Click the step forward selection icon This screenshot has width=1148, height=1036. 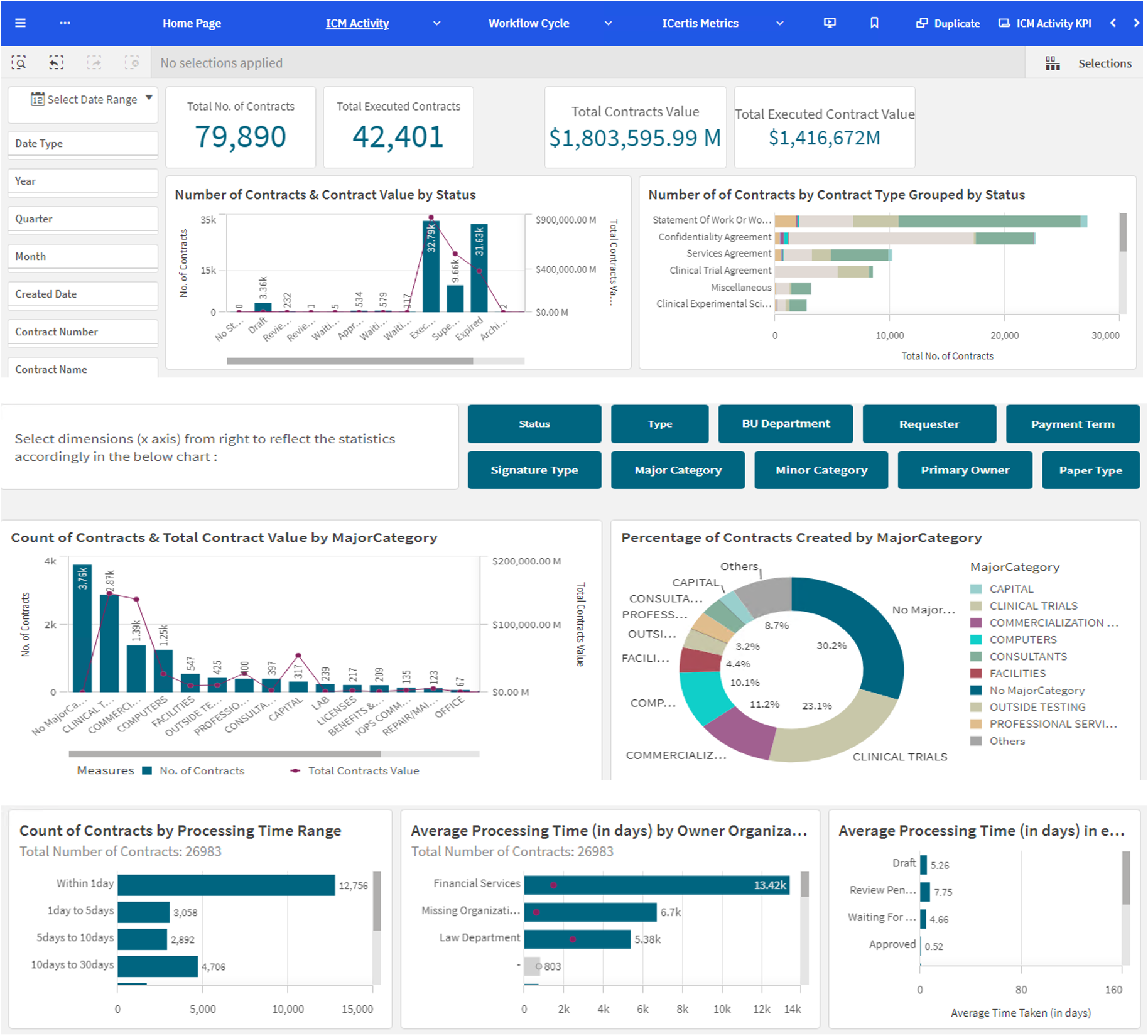[94, 63]
